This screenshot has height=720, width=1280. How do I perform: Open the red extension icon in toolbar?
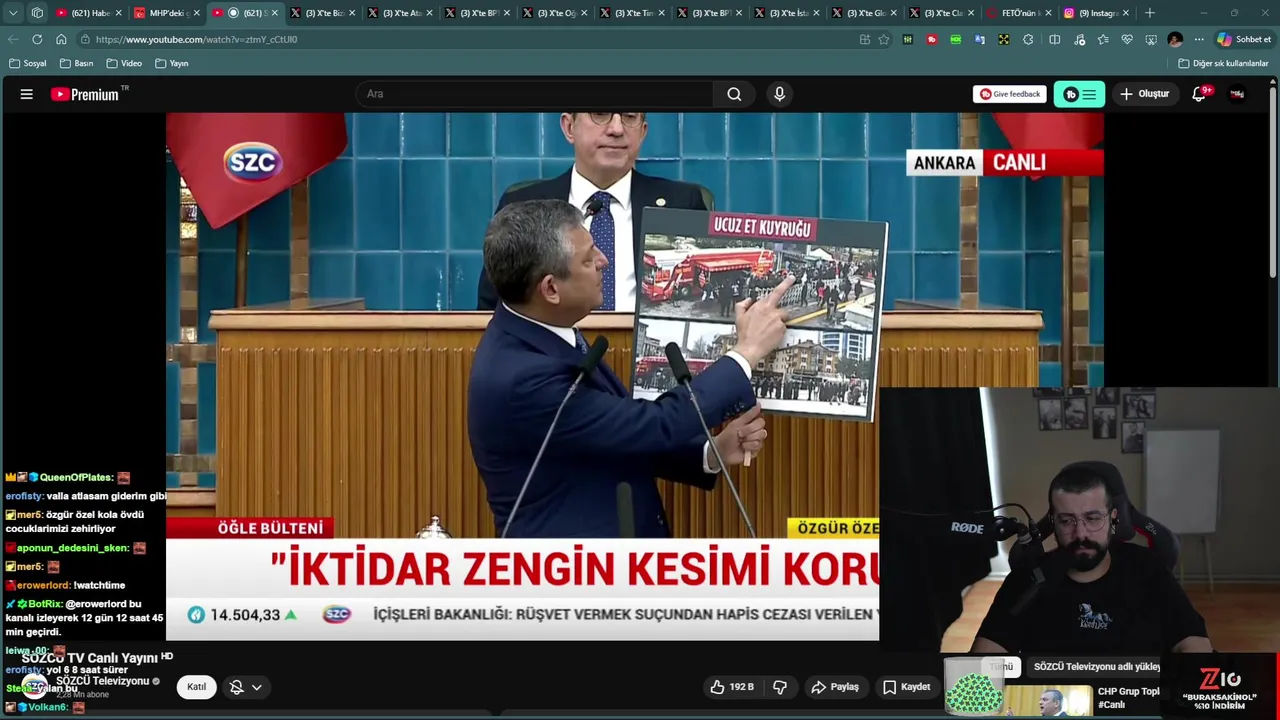pos(932,39)
